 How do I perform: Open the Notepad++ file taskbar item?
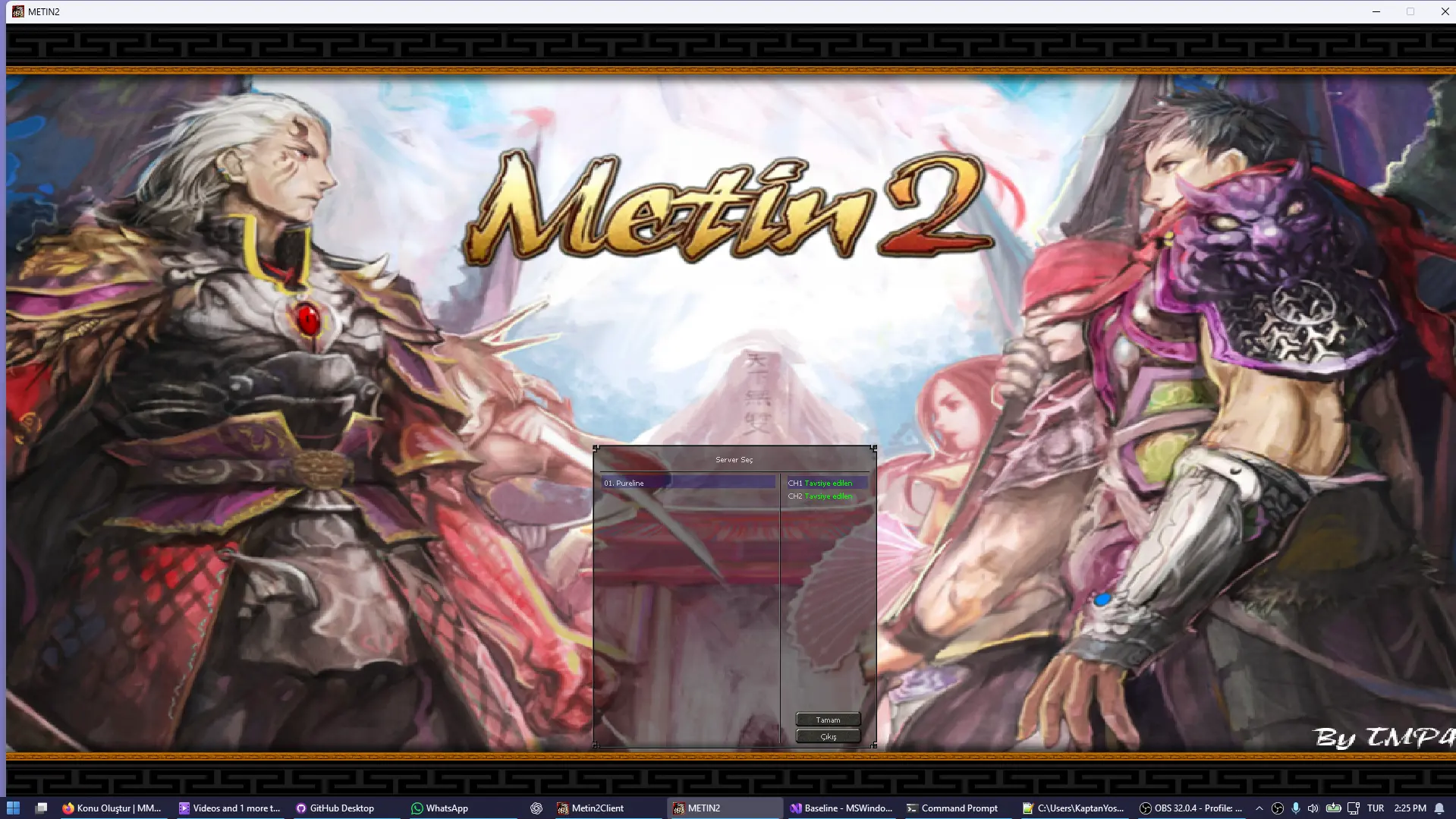(x=1073, y=808)
